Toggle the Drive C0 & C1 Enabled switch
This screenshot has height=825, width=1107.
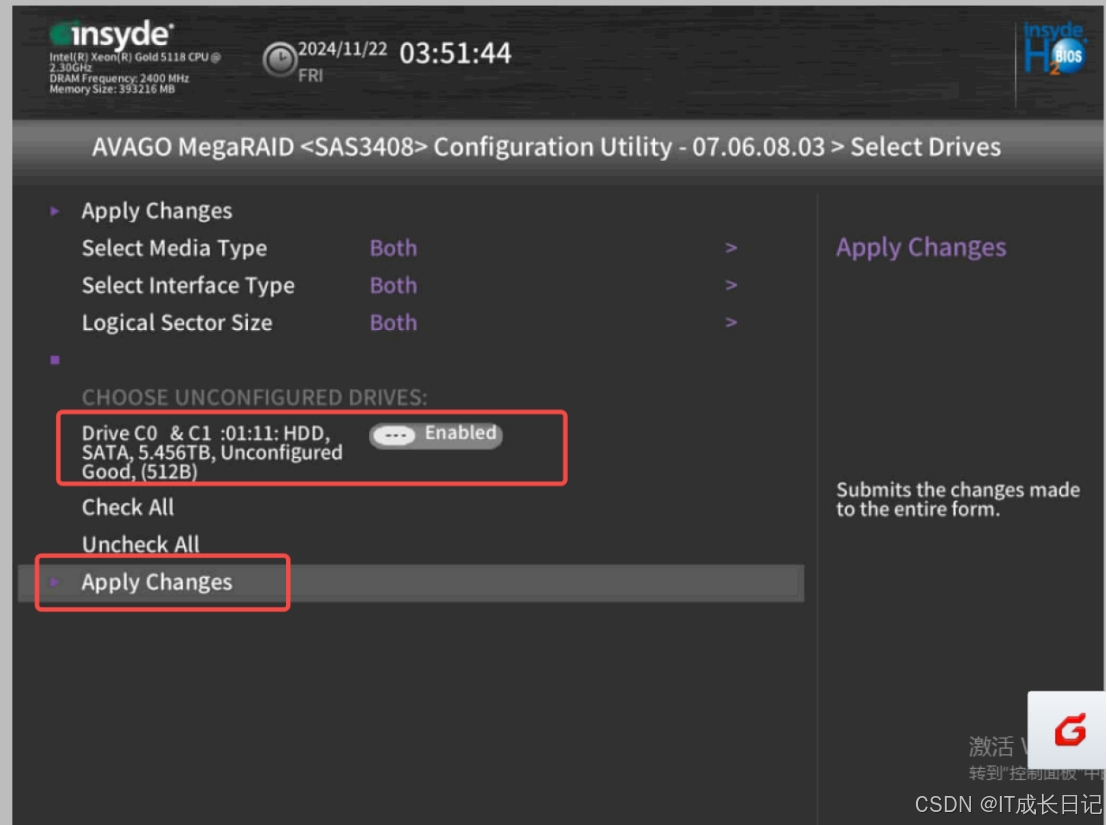[x=436, y=435]
